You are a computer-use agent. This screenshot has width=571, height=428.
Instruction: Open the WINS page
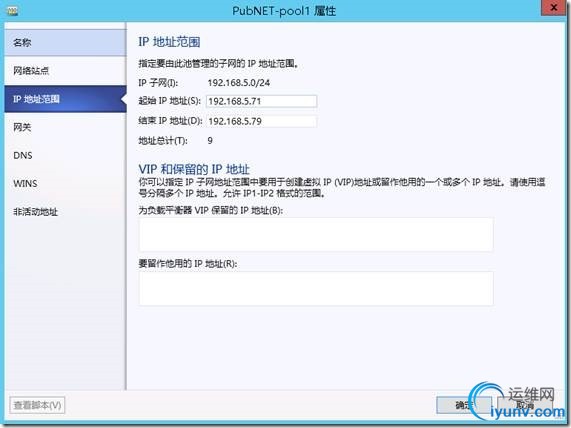65,184
